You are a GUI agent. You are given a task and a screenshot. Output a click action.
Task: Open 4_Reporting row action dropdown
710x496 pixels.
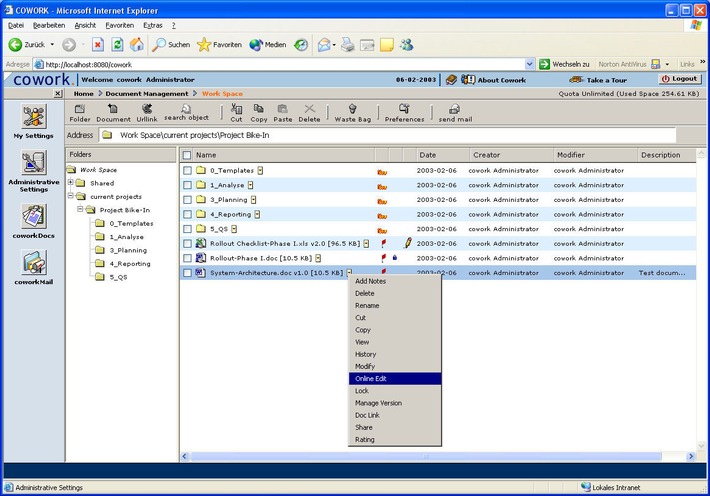point(257,214)
